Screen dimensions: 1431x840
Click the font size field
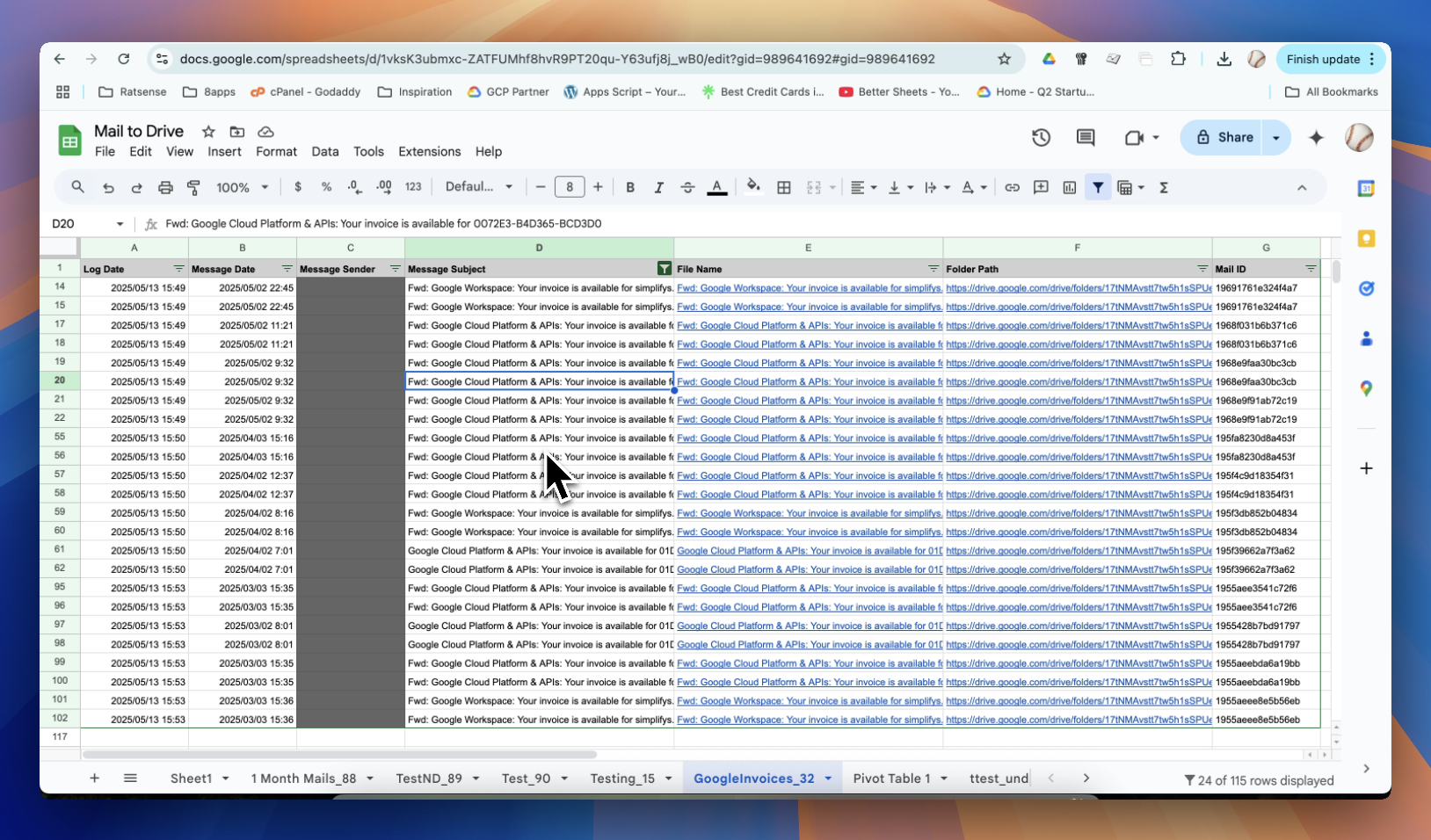click(x=570, y=187)
